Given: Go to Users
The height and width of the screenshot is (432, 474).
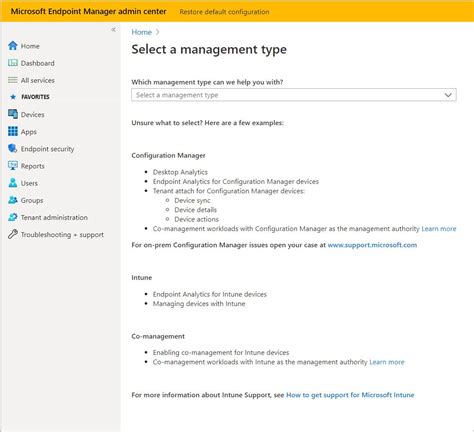Looking at the screenshot, I should 29,183.
